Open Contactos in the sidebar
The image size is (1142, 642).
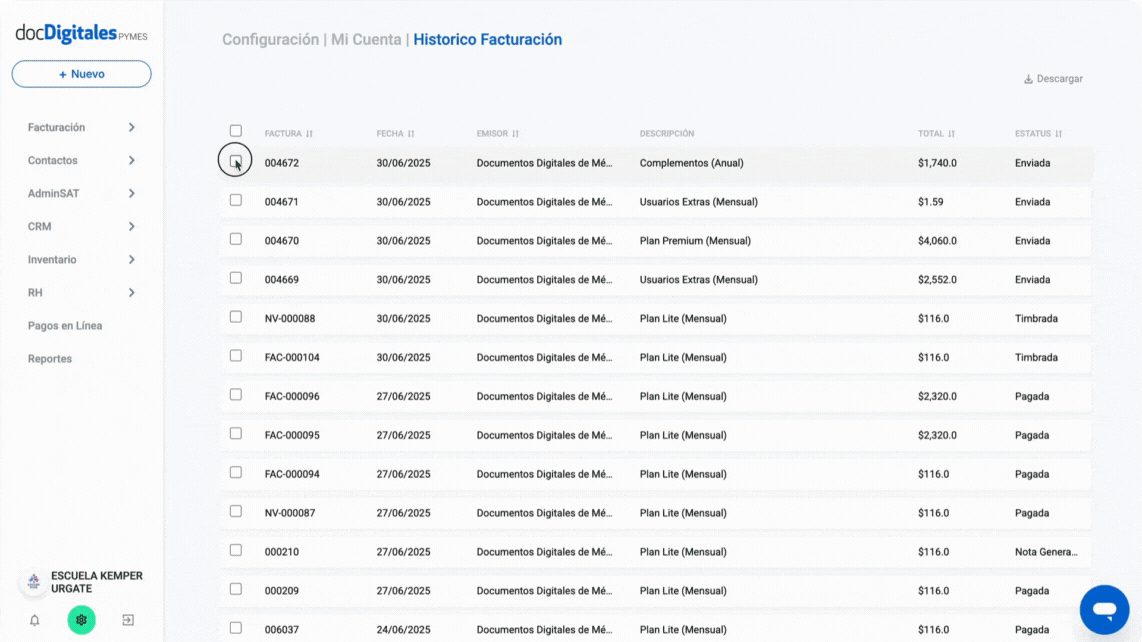click(x=52, y=160)
